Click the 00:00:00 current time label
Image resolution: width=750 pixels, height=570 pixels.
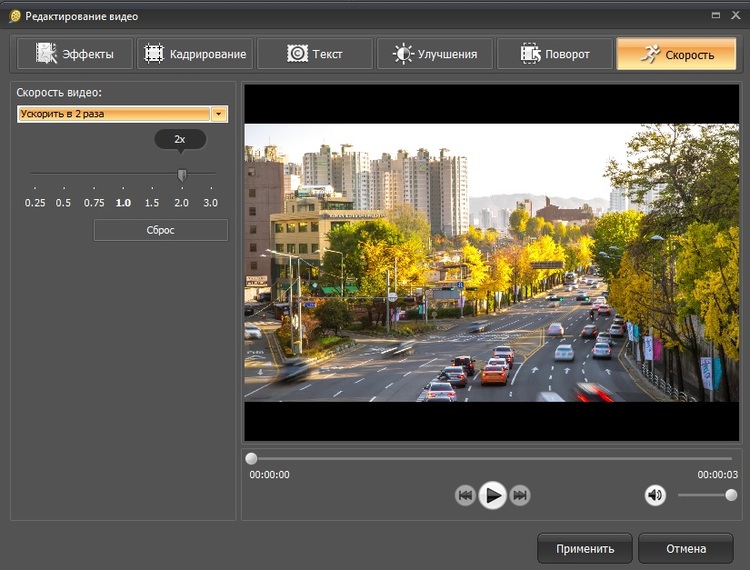point(269,475)
